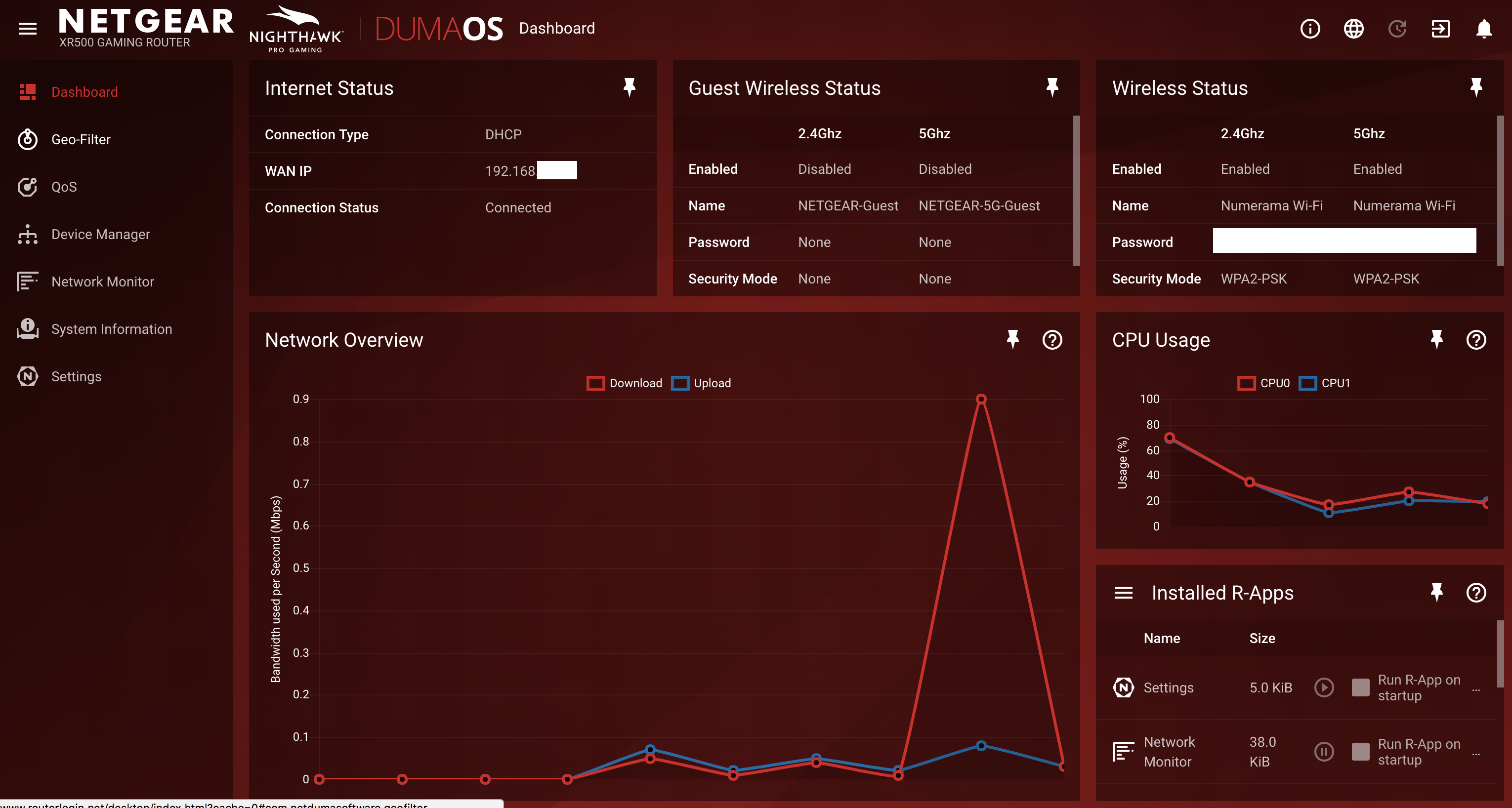Click the Wireless Status panel scrollbar

(x=1500, y=190)
